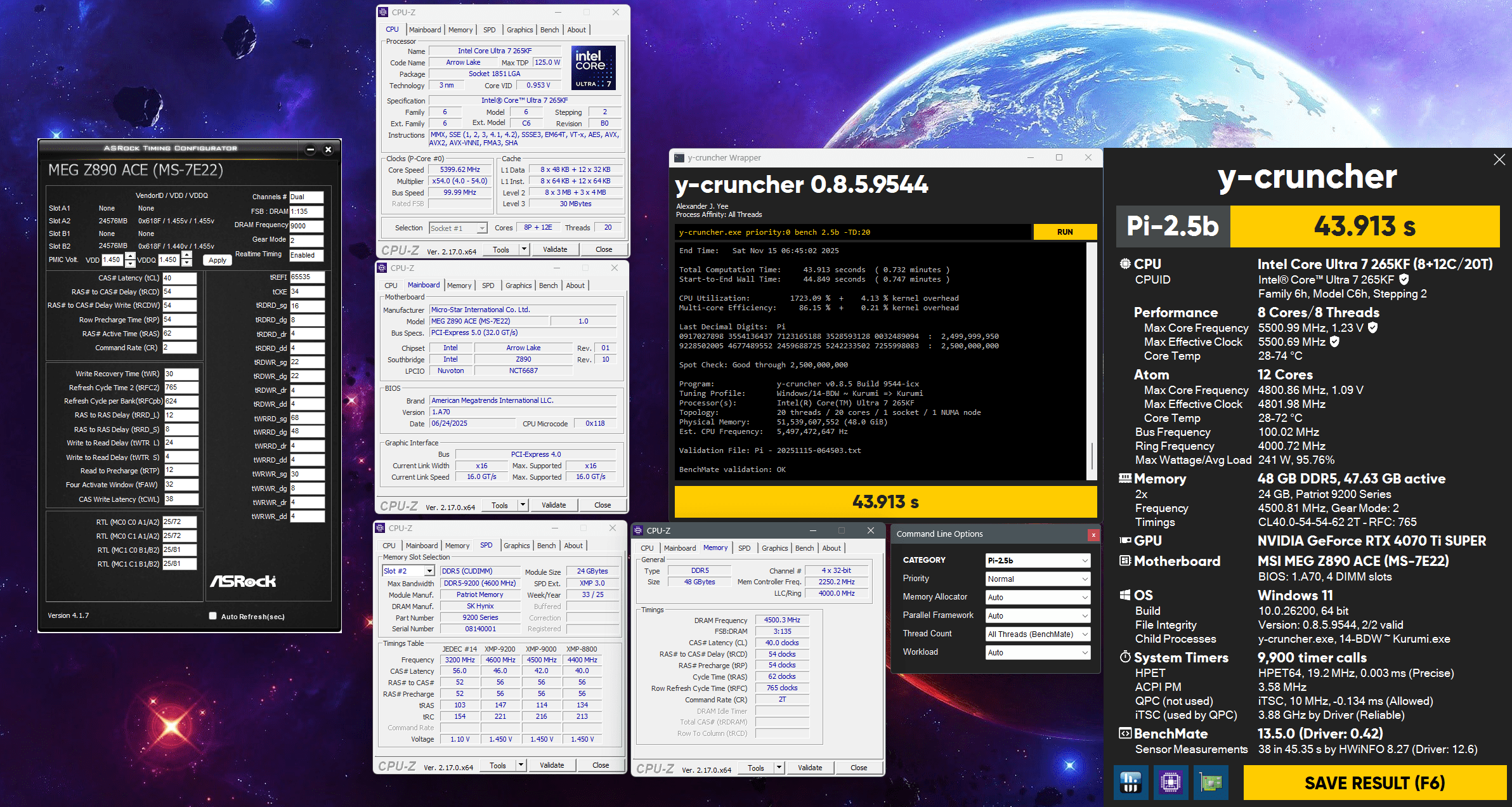Switch to Graphics tab in Memory CPU-Z window
This screenshot has width=1512, height=807.
coord(774,548)
